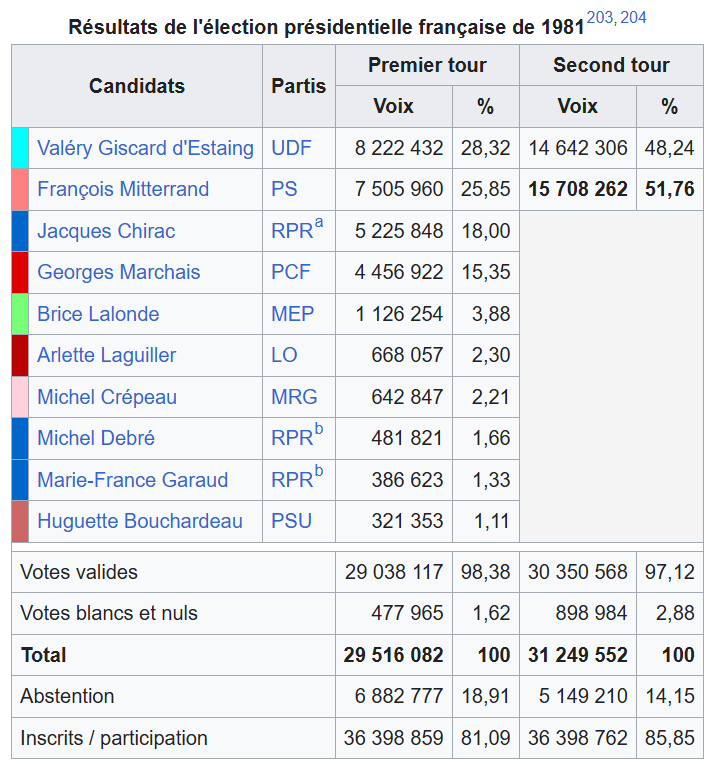Open the Huguette Bouchardeau link
The image size is (712, 764).
point(140,521)
